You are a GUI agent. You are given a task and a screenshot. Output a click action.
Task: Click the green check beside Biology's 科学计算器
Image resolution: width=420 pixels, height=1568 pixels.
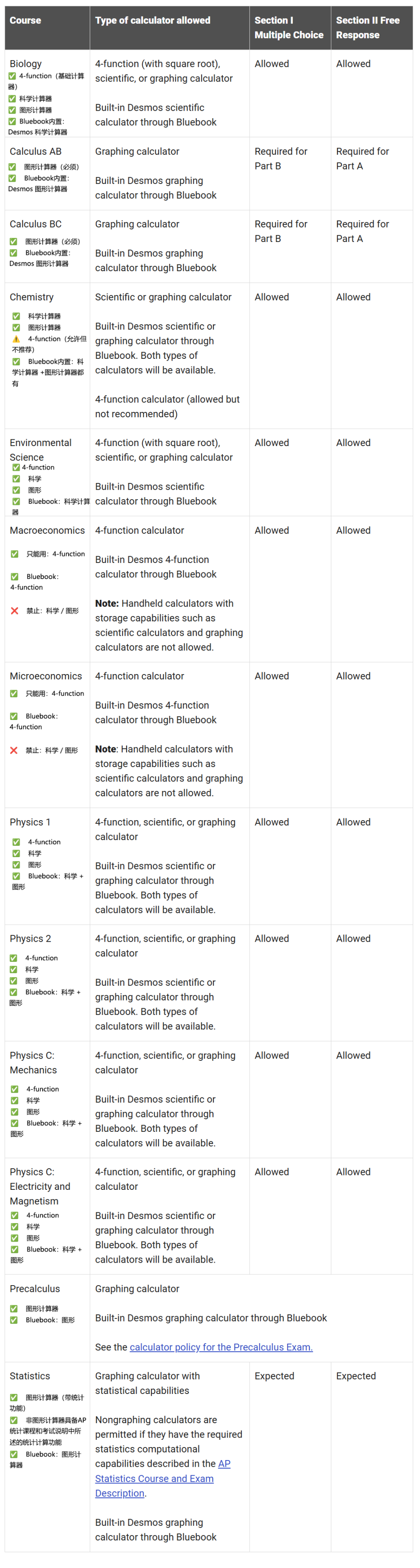coord(12,98)
